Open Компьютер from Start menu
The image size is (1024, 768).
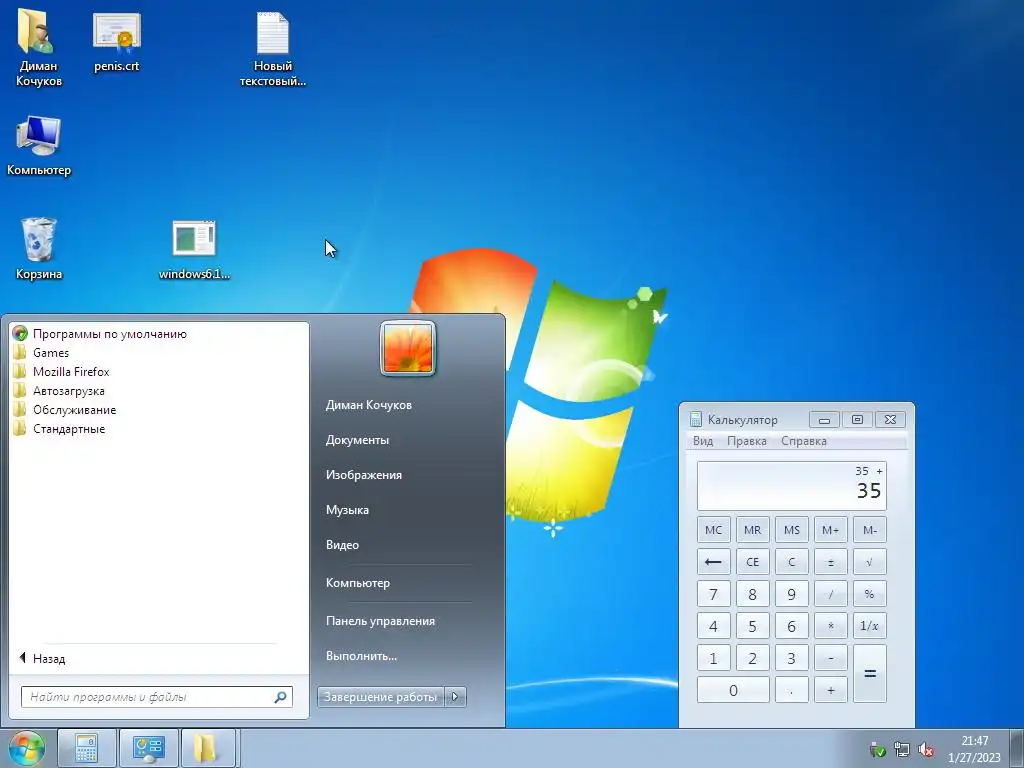358,583
